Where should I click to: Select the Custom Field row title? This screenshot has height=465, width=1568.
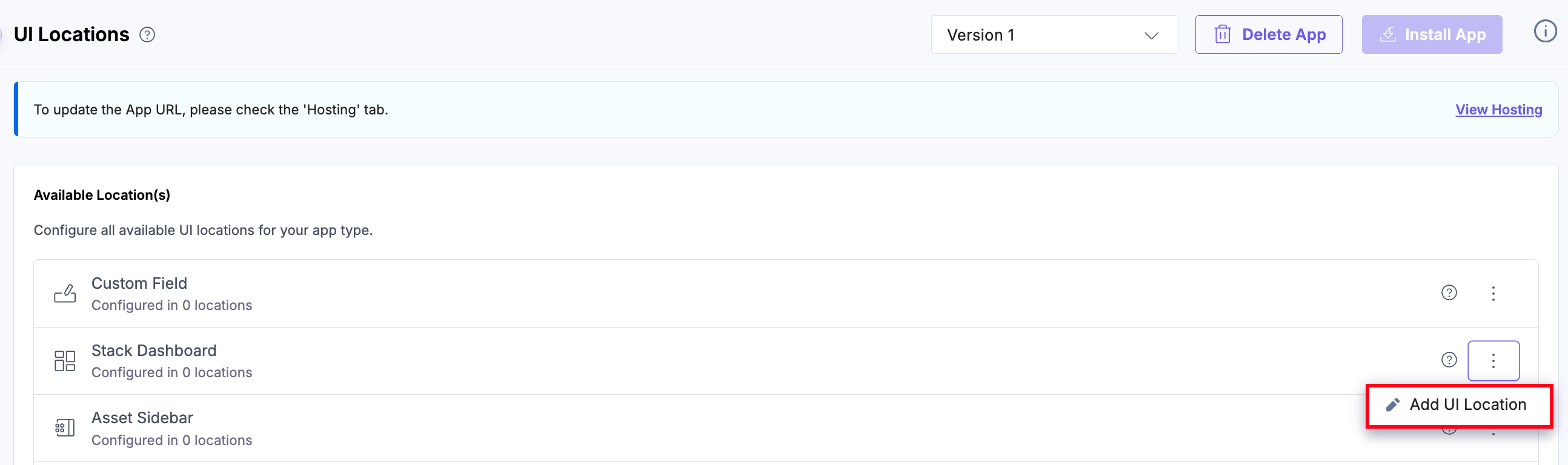(139, 283)
